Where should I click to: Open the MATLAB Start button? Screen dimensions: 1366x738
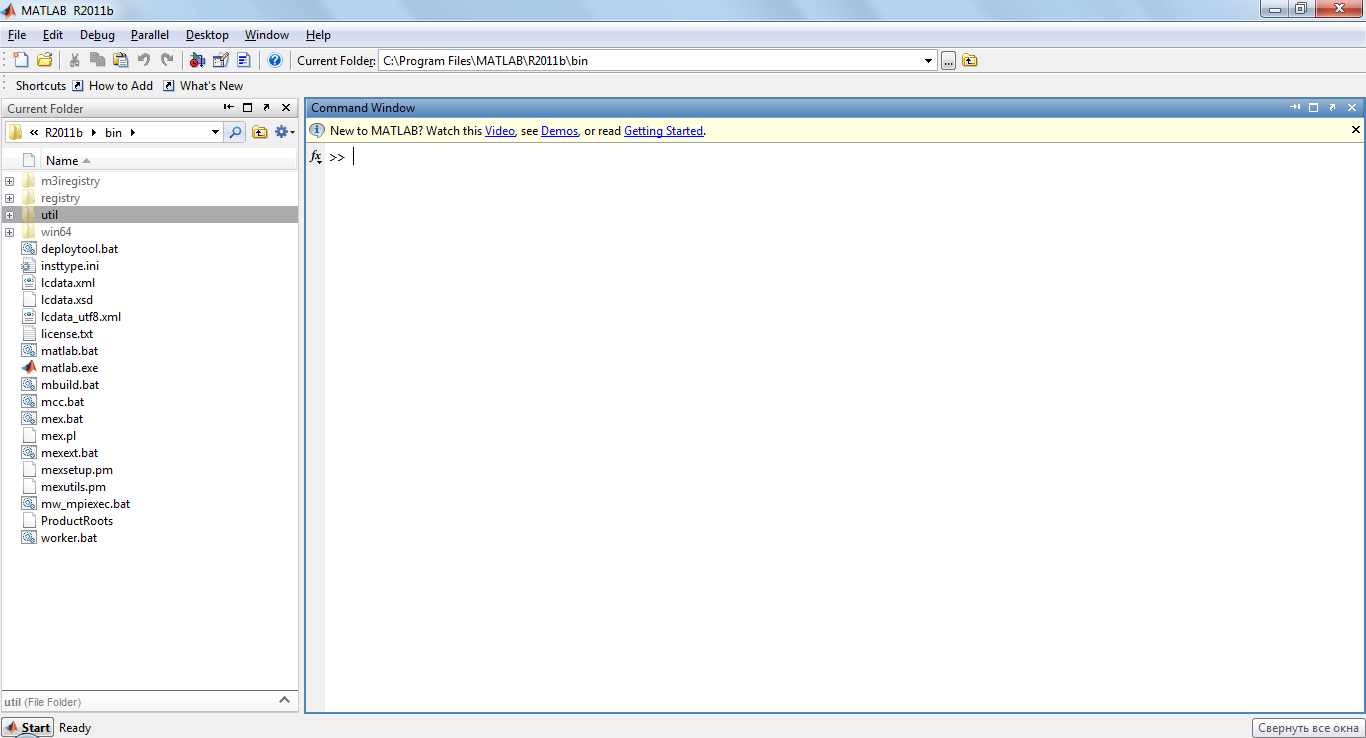tap(27, 728)
